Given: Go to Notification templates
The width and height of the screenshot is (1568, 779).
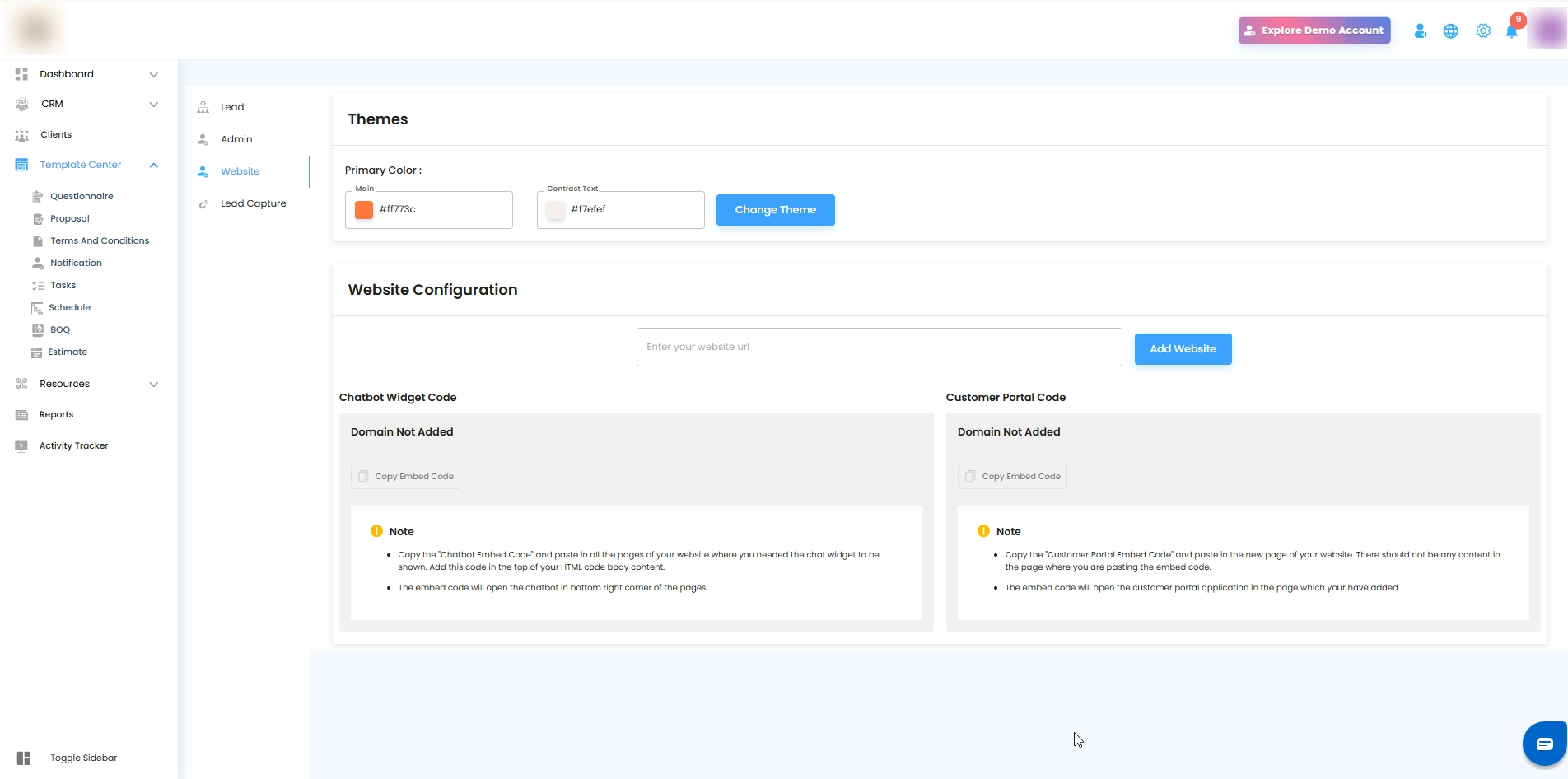Looking at the screenshot, I should tap(77, 263).
